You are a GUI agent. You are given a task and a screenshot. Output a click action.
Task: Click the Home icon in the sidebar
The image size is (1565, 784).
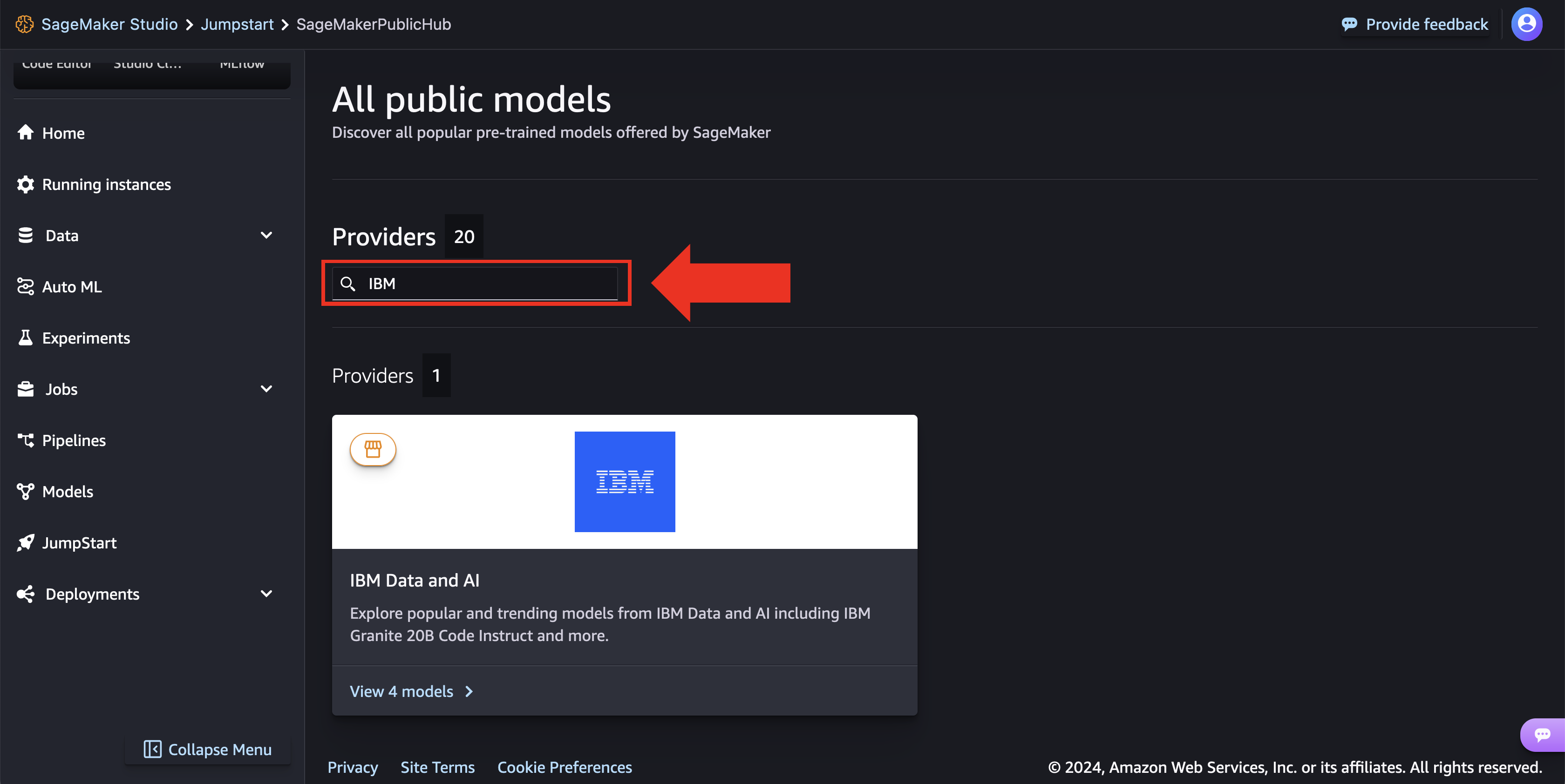coord(26,132)
